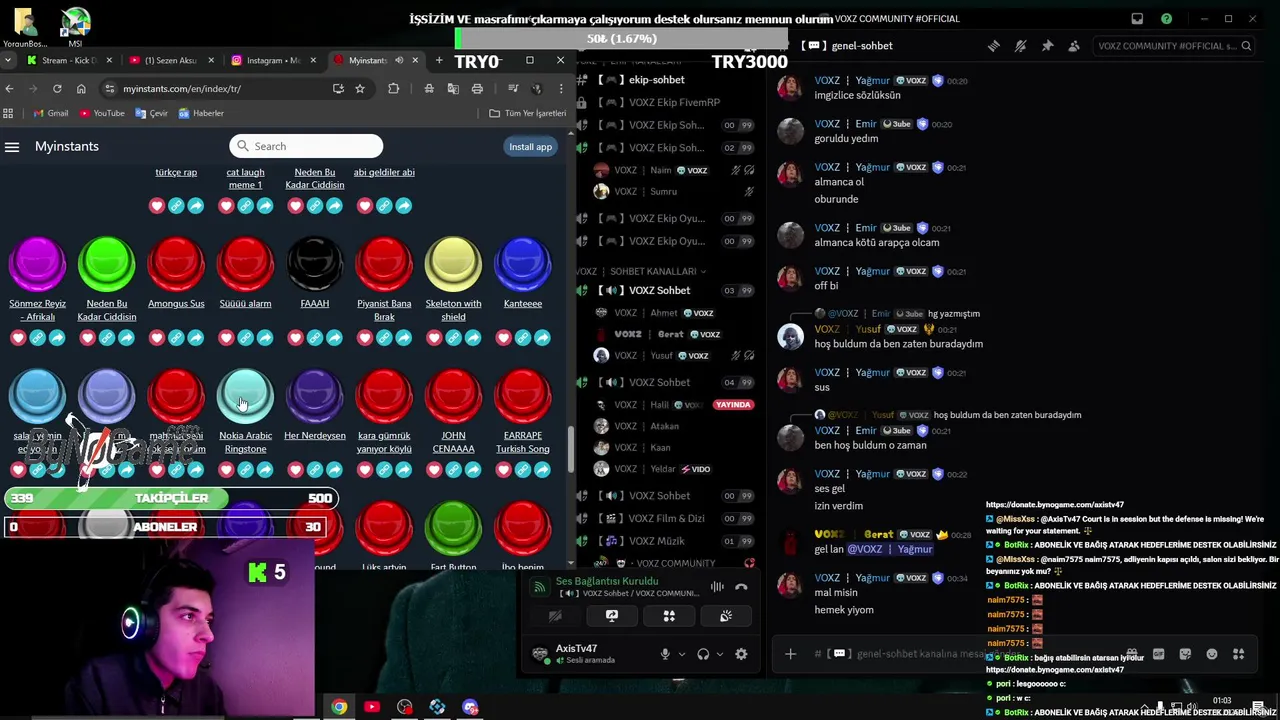Play the Piyanist Bana Bırak button

[x=384, y=264]
